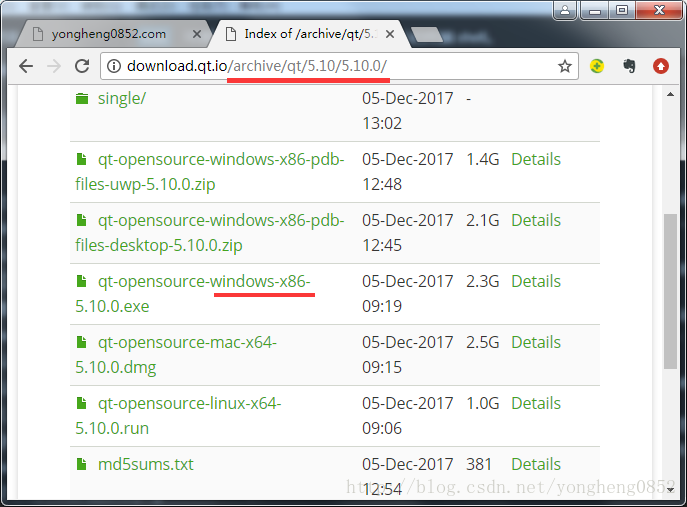Click the 05-Dec-2017 09:19 date entry

tap(407, 294)
